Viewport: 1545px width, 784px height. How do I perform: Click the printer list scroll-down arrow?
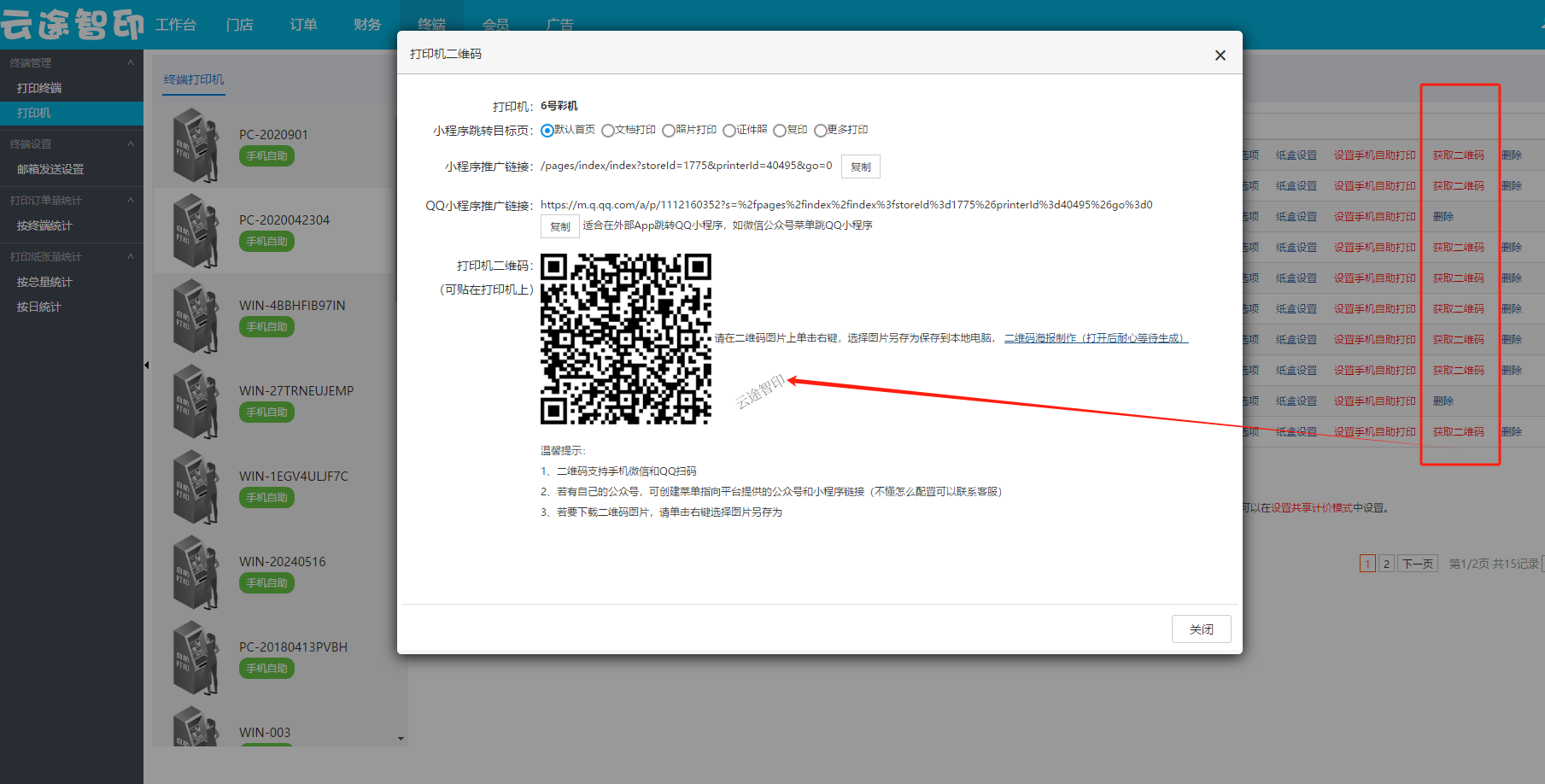pyautogui.click(x=401, y=739)
